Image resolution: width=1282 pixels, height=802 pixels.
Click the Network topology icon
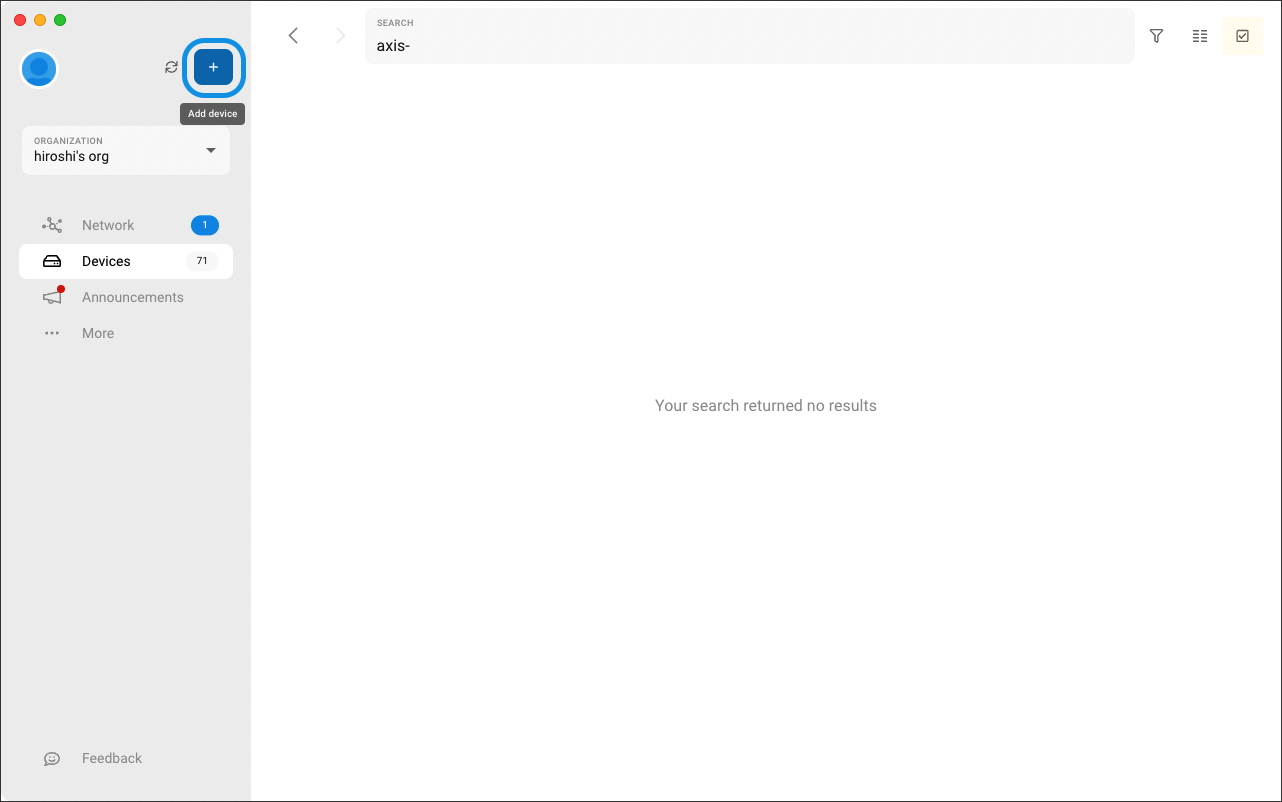point(52,225)
